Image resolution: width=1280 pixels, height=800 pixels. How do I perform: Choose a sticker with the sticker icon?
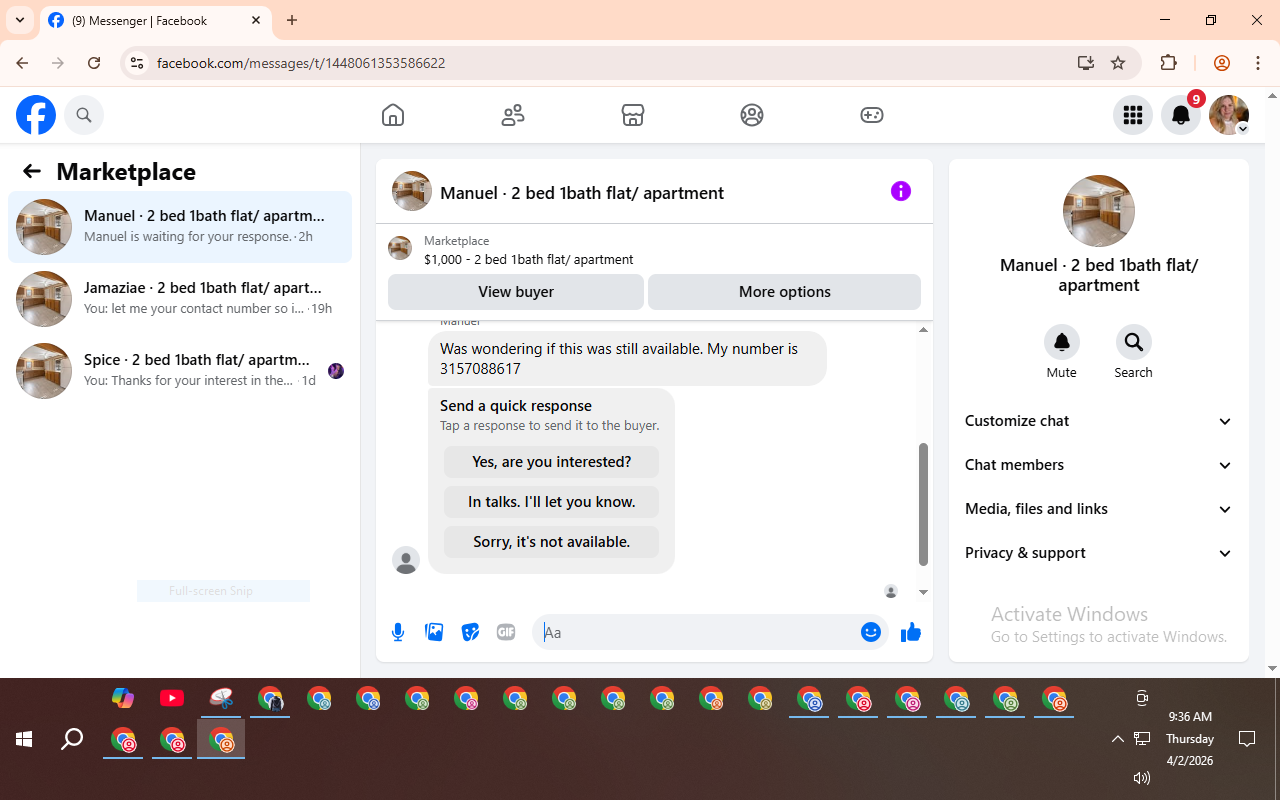click(470, 632)
